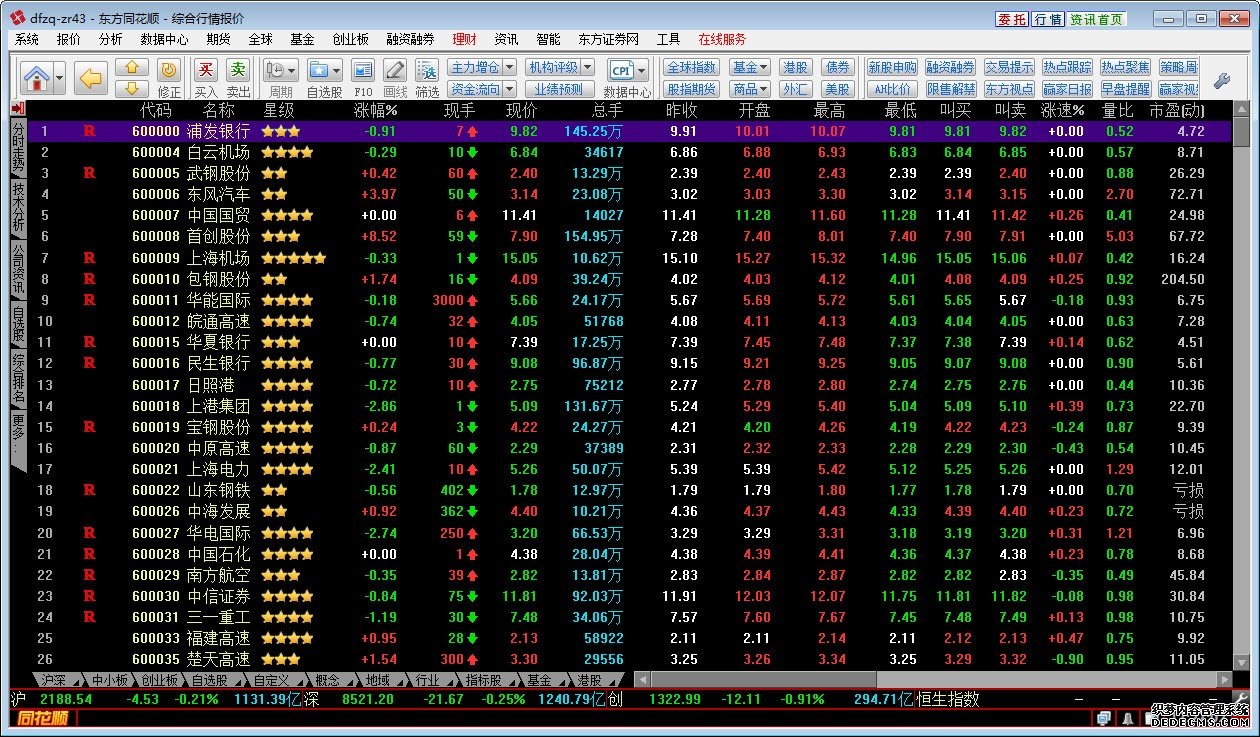This screenshot has height=737, width=1260.
Task: Click the bell alert icon in status bar
Action: pos(1127,718)
